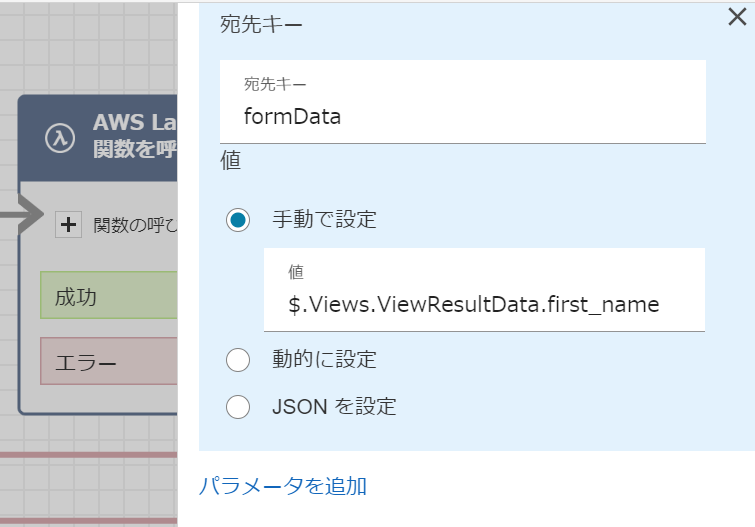Click the 値 field with $.Views.ViewResultData.first_name

pyautogui.click(x=484, y=305)
